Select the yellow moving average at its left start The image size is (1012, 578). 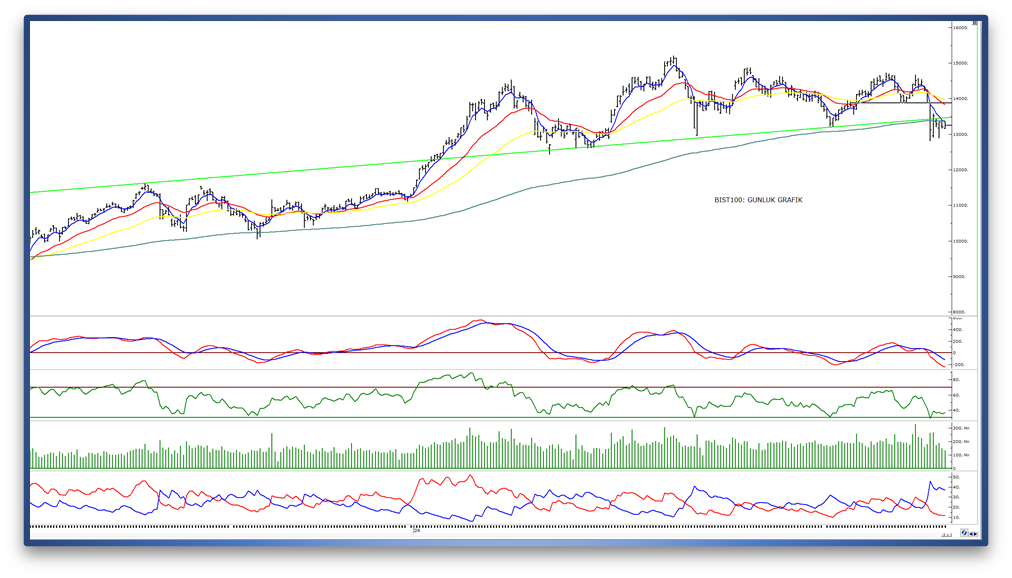pos(33,259)
